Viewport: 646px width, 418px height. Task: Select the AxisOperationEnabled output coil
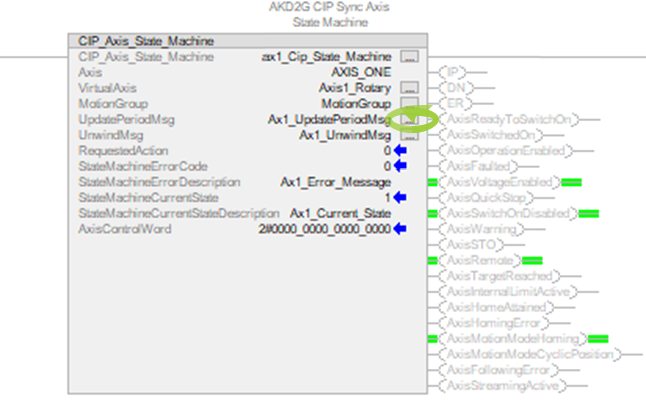coord(506,151)
